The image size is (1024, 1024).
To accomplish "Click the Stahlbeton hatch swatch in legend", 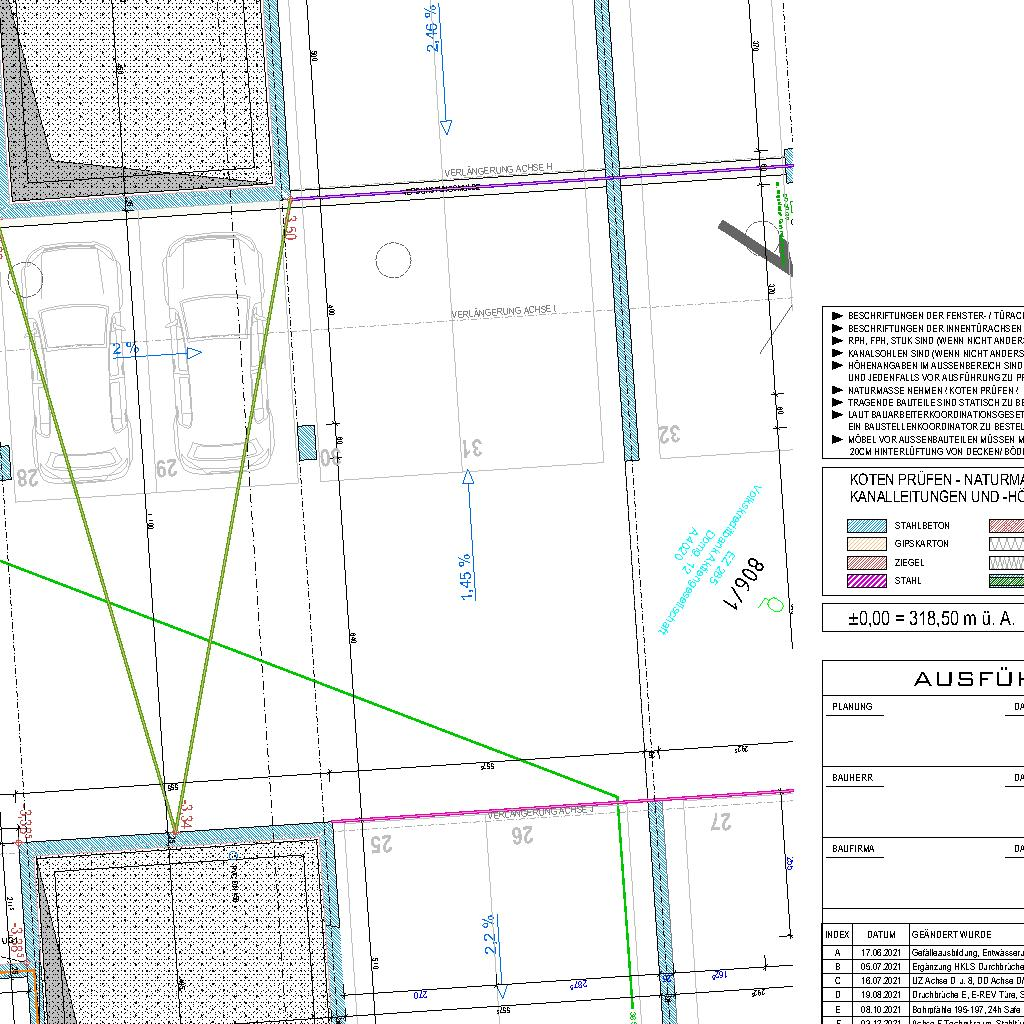I will point(867,526).
